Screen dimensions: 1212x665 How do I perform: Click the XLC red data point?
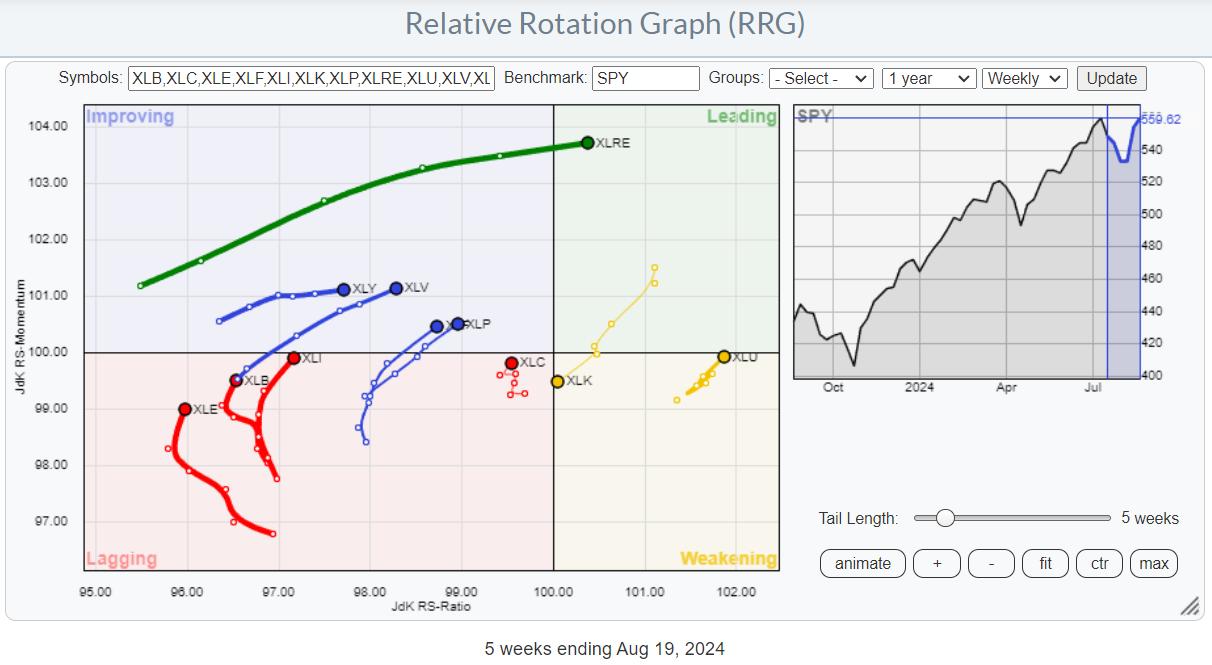tap(511, 363)
